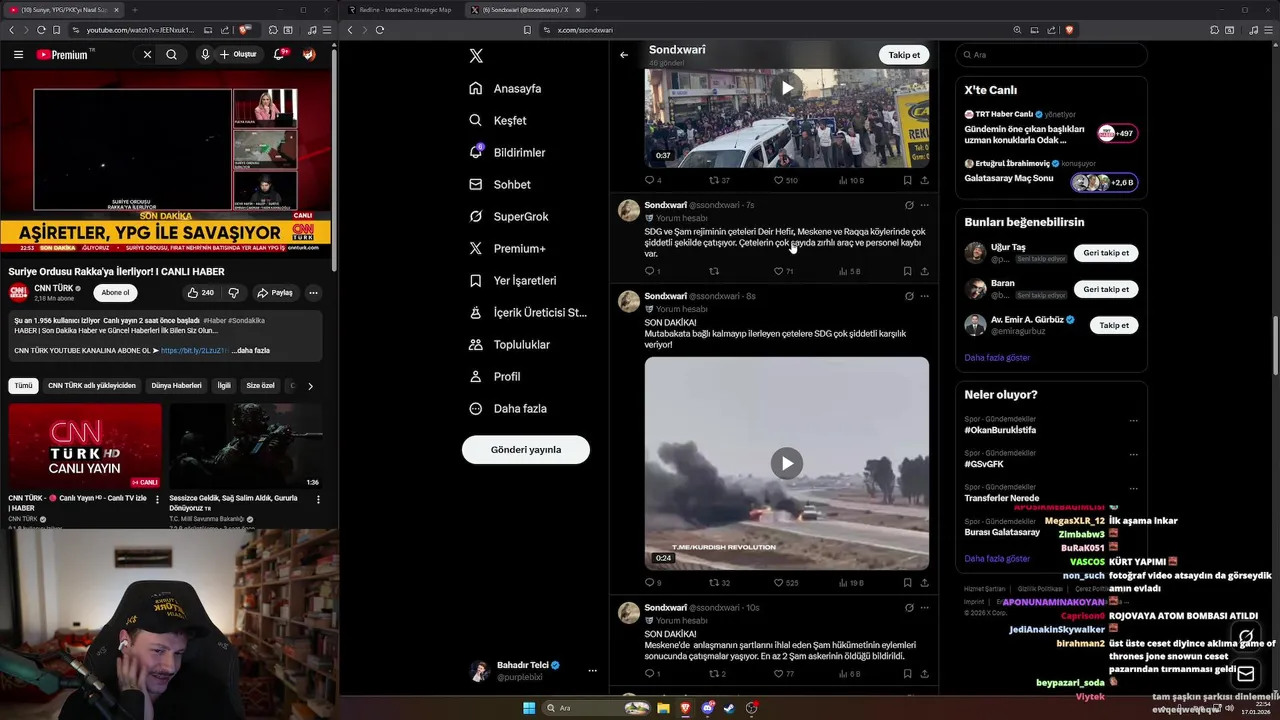Open account menu for Bahadır Telci
Screen dimensions: 1280x720
pyautogui.click(x=534, y=671)
